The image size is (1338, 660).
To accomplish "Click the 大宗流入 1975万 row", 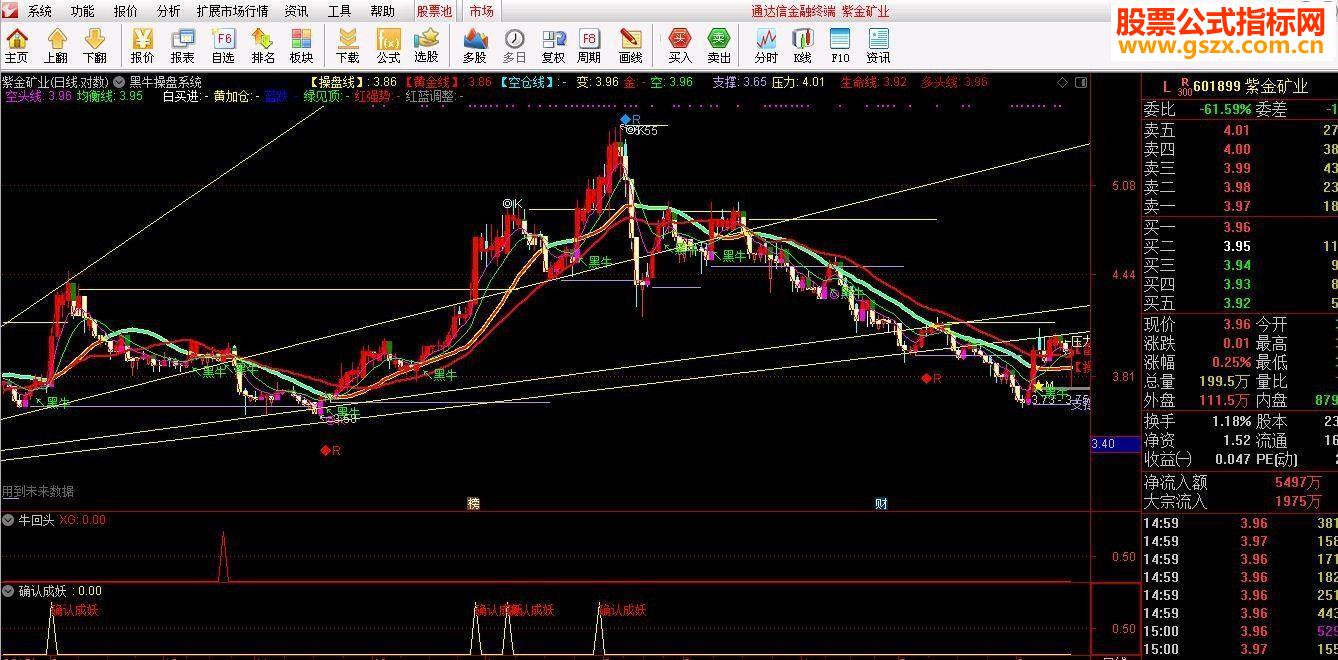I will pyautogui.click(x=1240, y=502).
